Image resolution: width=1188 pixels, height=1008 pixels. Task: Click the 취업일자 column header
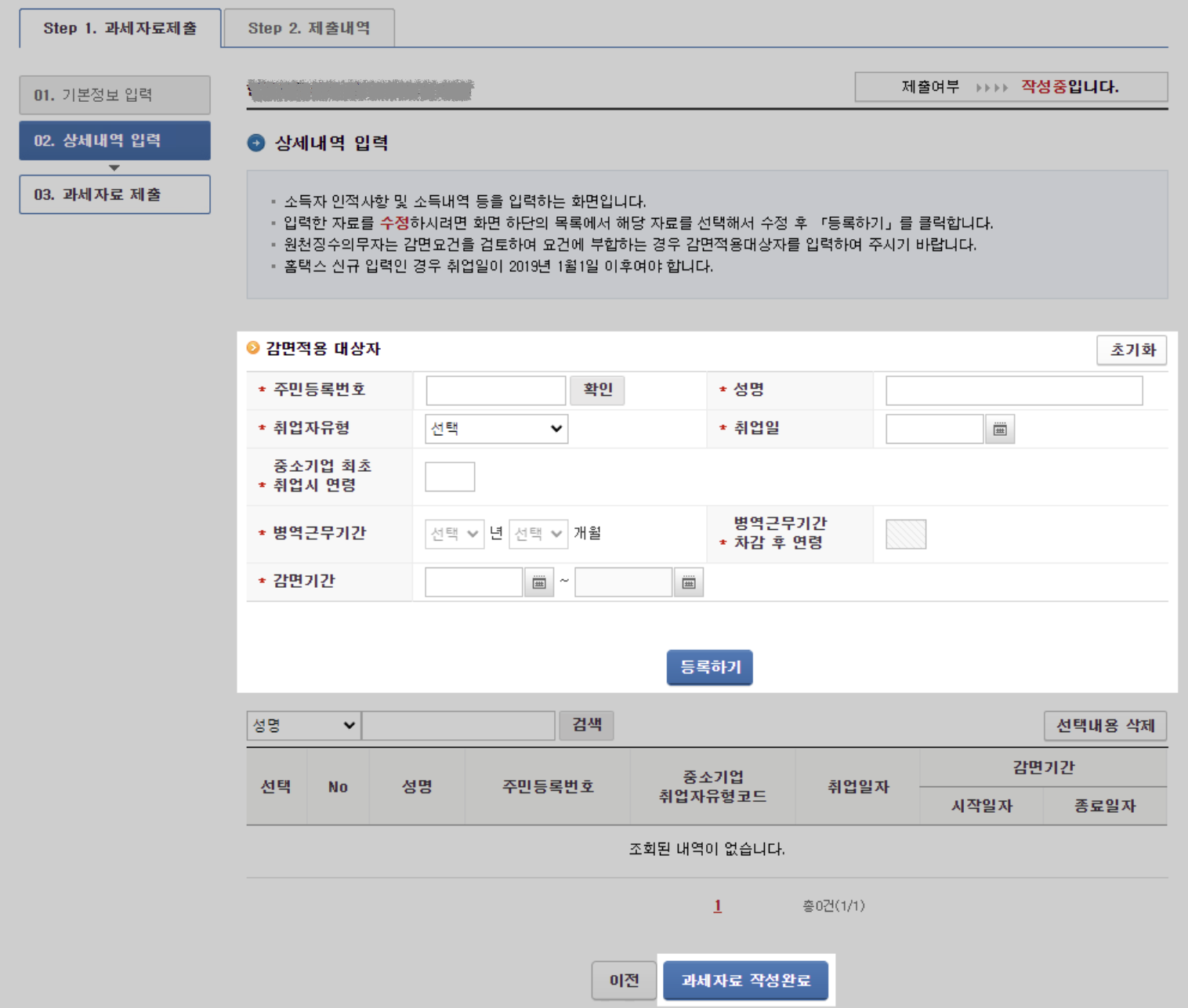(x=858, y=786)
